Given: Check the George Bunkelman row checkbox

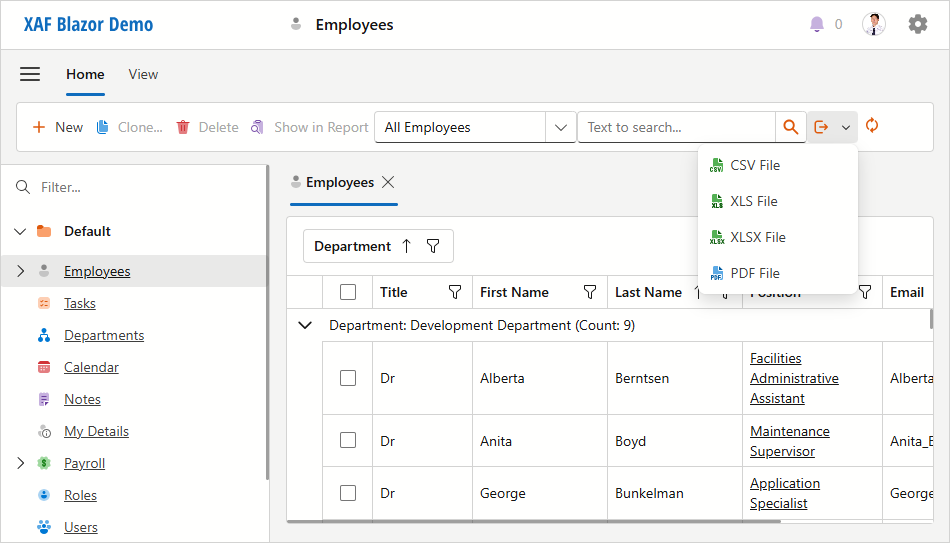Looking at the screenshot, I should [x=348, y=493].
